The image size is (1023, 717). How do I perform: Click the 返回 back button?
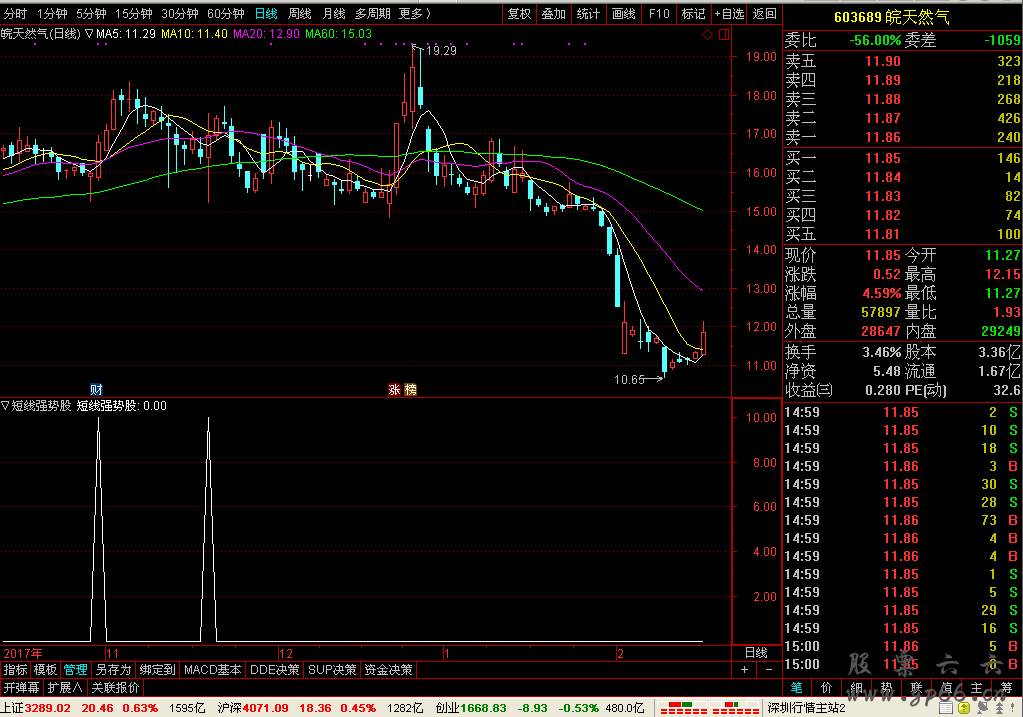tap(765, 14)
